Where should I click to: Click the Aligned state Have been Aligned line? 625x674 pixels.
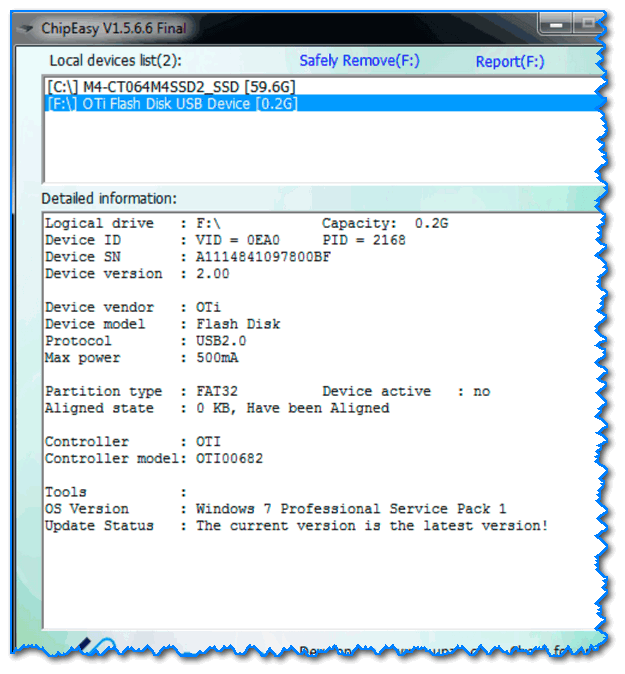pyautogui.click(x=217, y=408)
